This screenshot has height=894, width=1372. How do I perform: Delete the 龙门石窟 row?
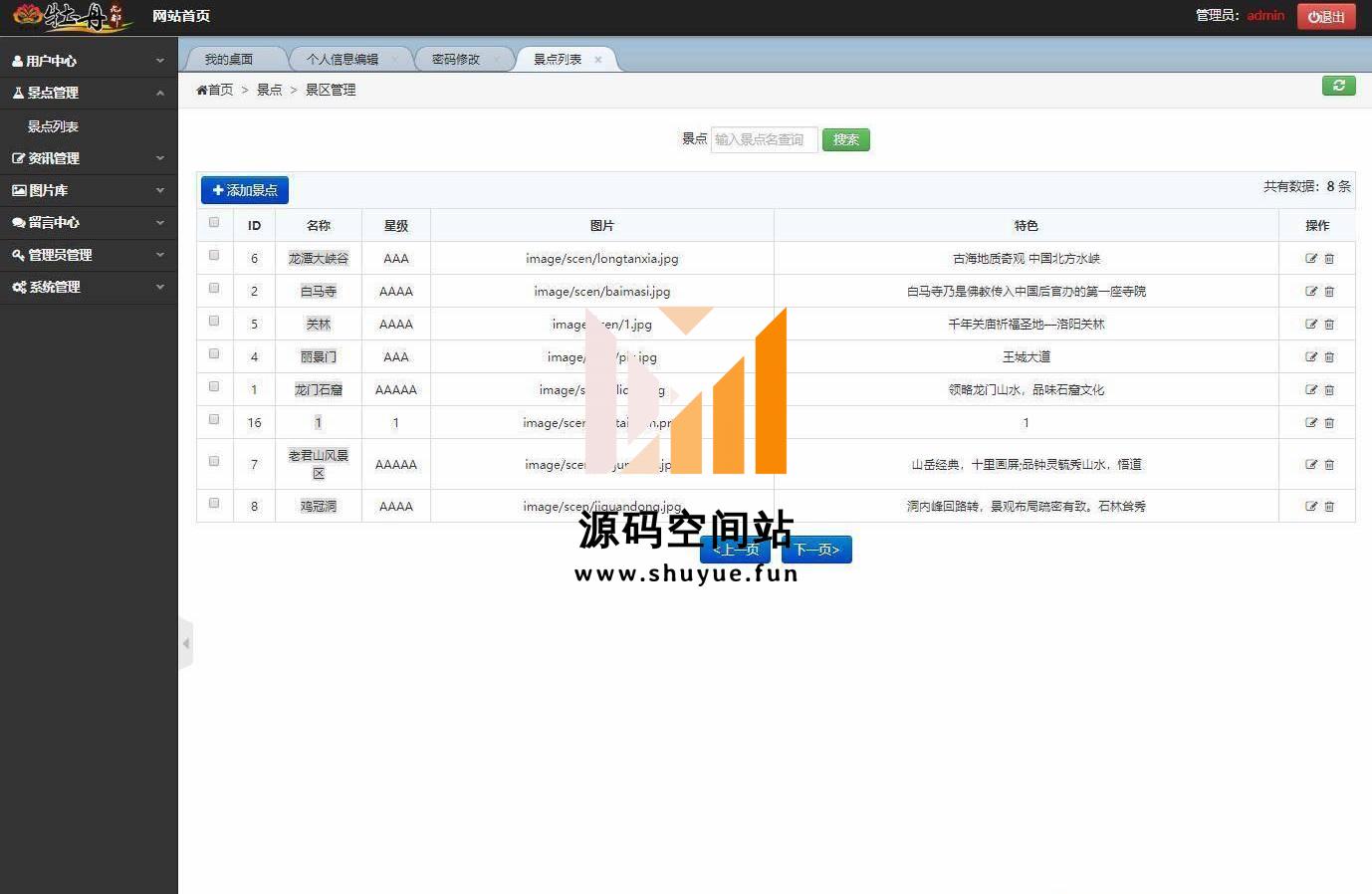[x=1329, y=389]
